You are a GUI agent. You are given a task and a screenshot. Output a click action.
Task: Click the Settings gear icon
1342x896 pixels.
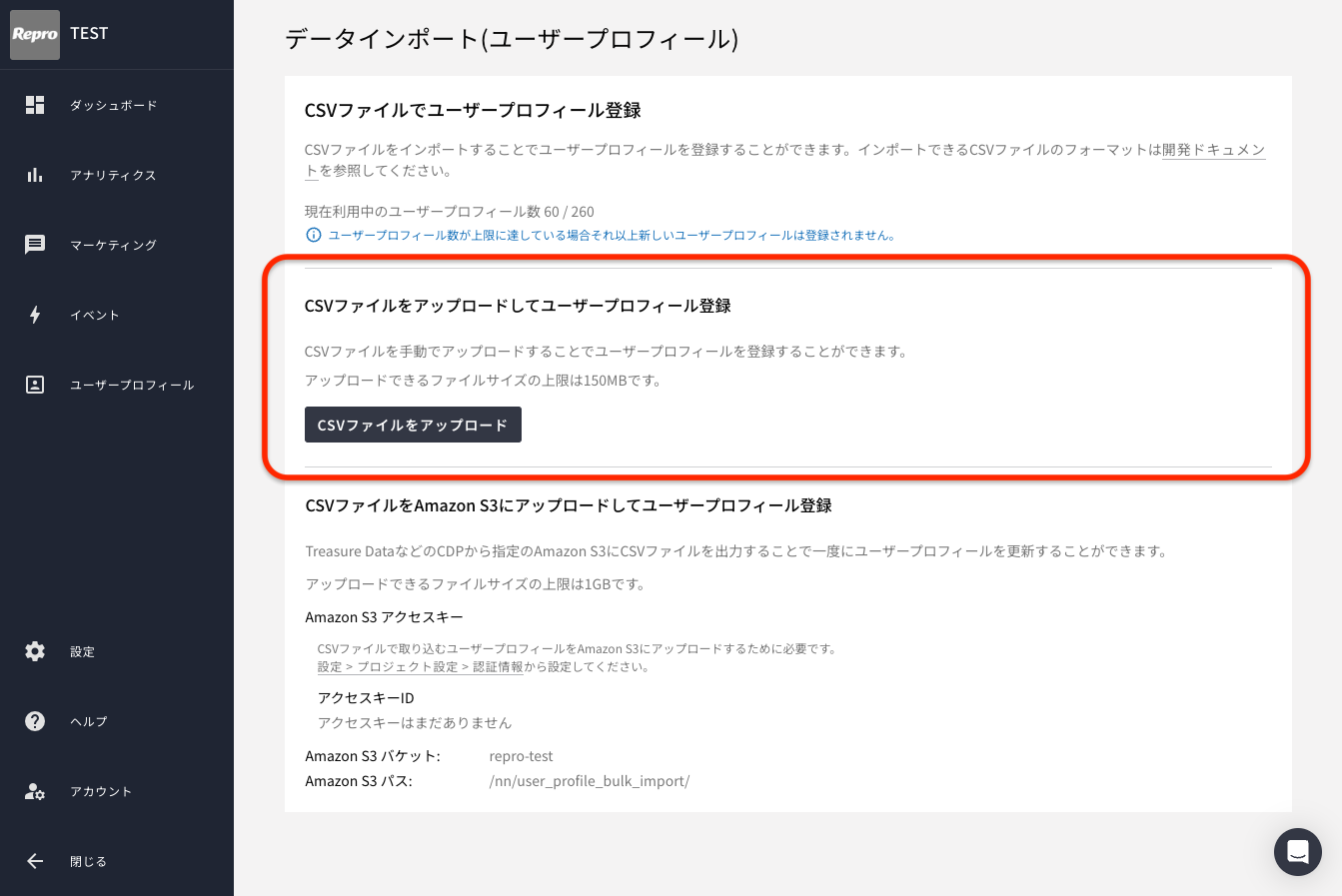tap(35, 651)
